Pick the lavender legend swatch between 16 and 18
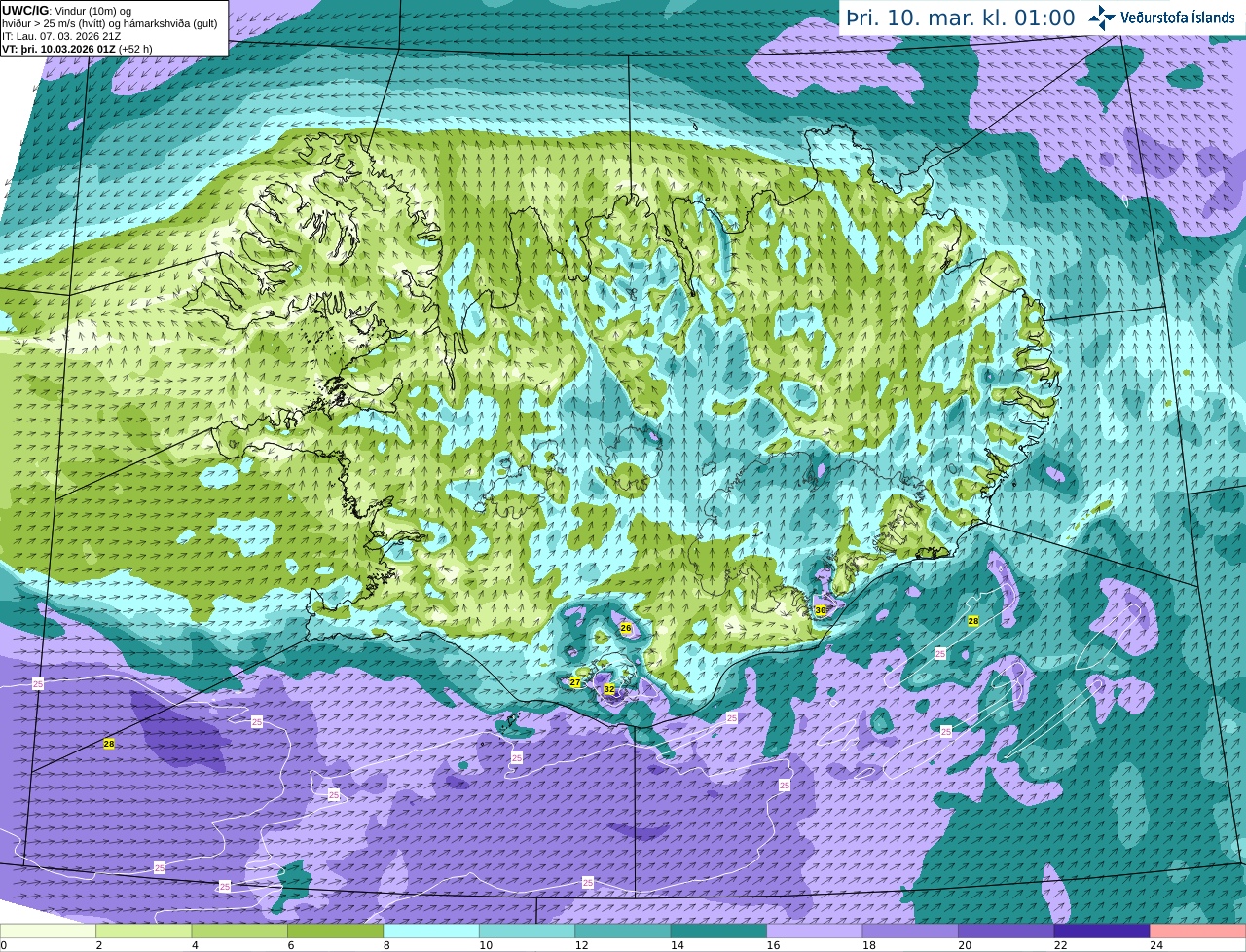 pos(815,932)
